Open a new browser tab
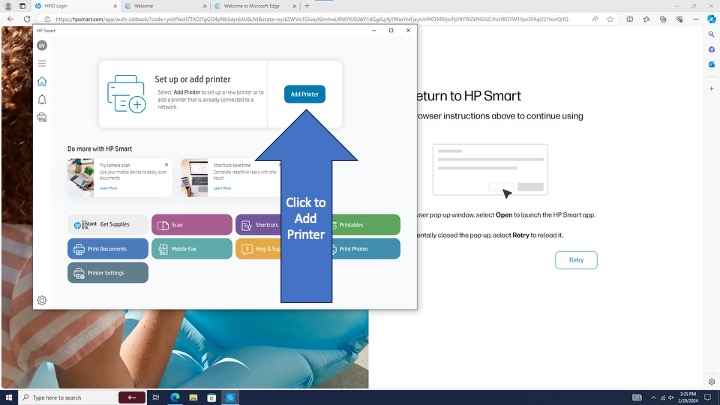720x405 pixels. [307, 6]
